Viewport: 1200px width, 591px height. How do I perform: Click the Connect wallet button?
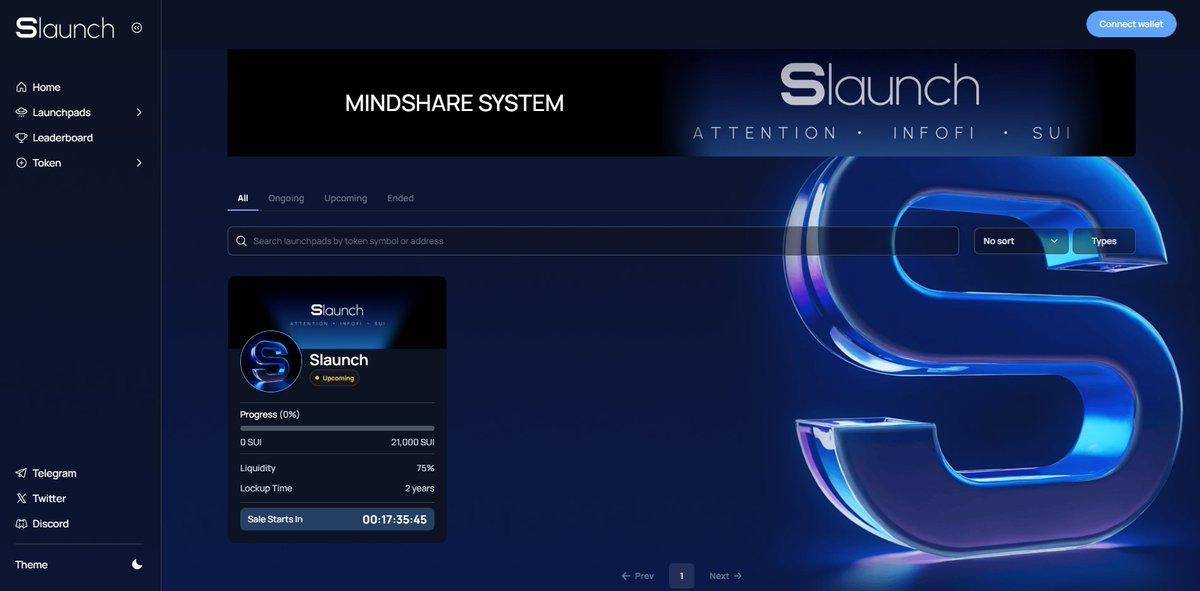click(1131, 23)
